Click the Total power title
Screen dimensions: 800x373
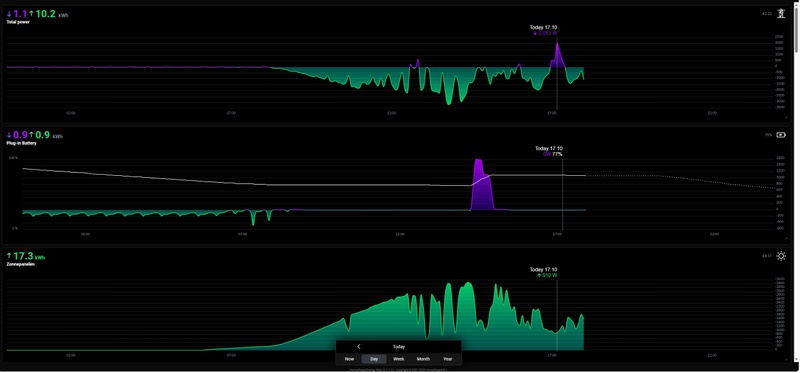point(18,22)
